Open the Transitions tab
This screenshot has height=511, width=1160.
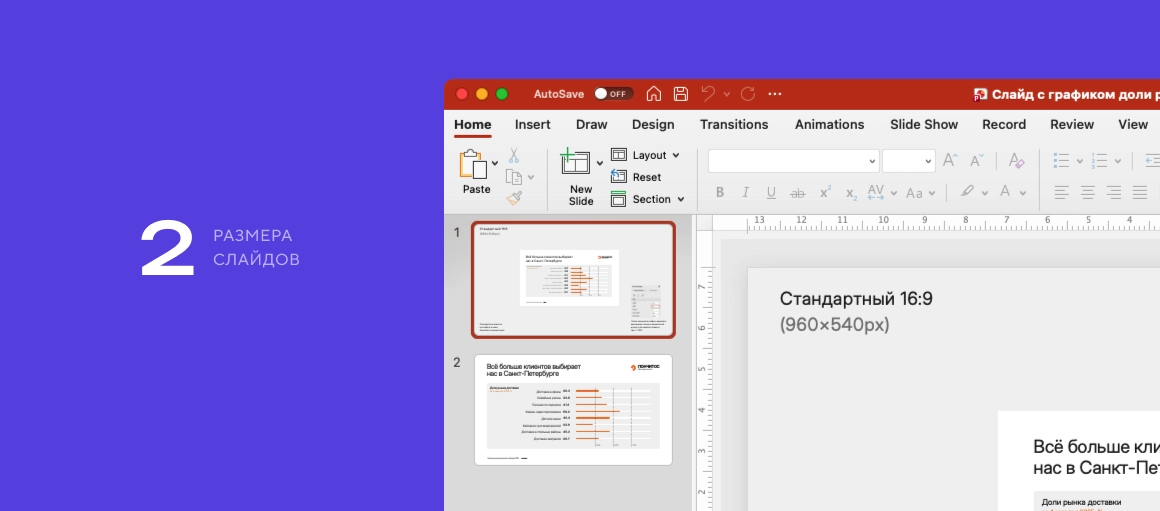734,124
